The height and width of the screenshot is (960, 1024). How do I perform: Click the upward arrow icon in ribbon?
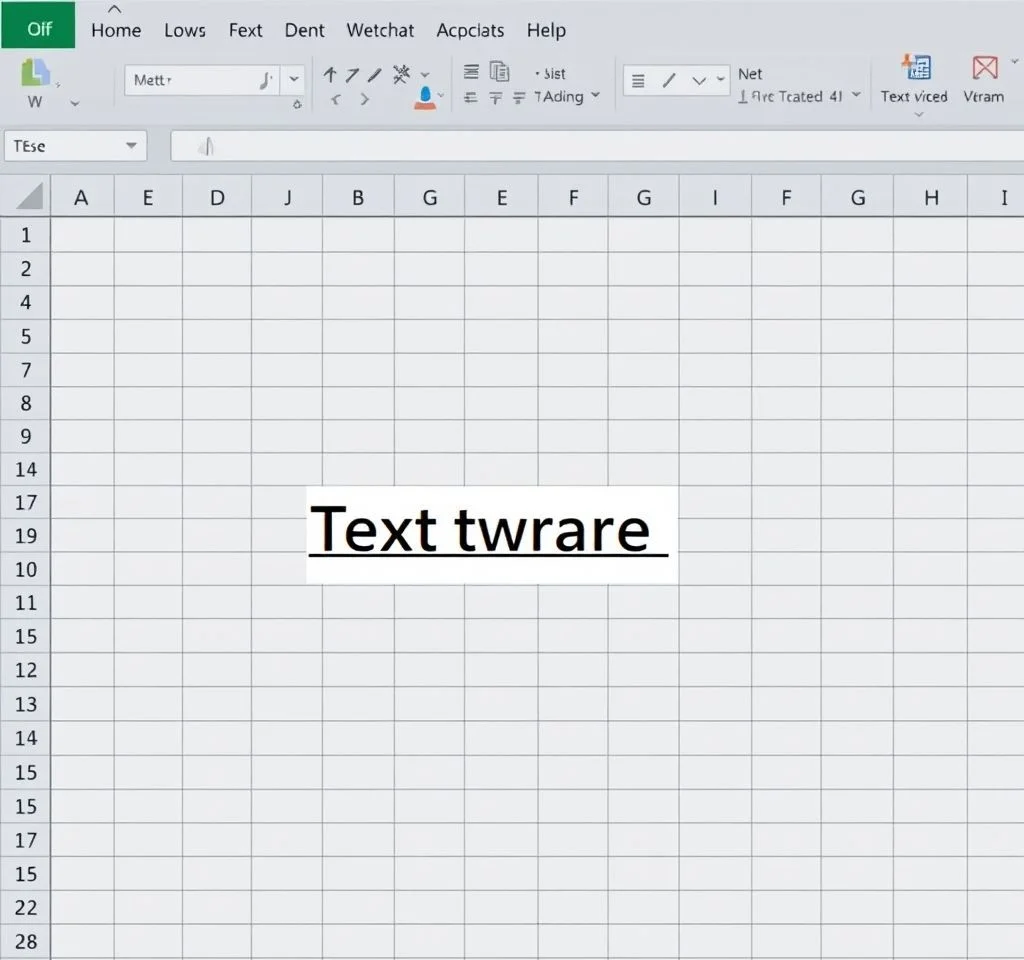[x=330, y=74]
